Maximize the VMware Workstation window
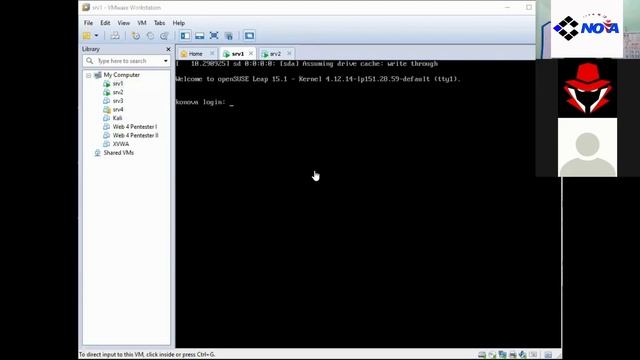 (x=529, y=7)
